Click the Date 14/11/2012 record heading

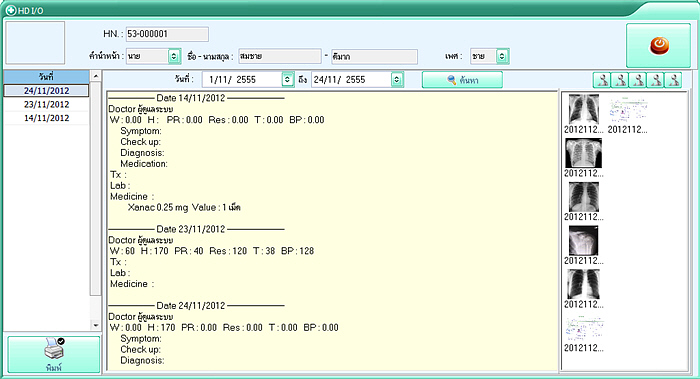coord(196,98)
